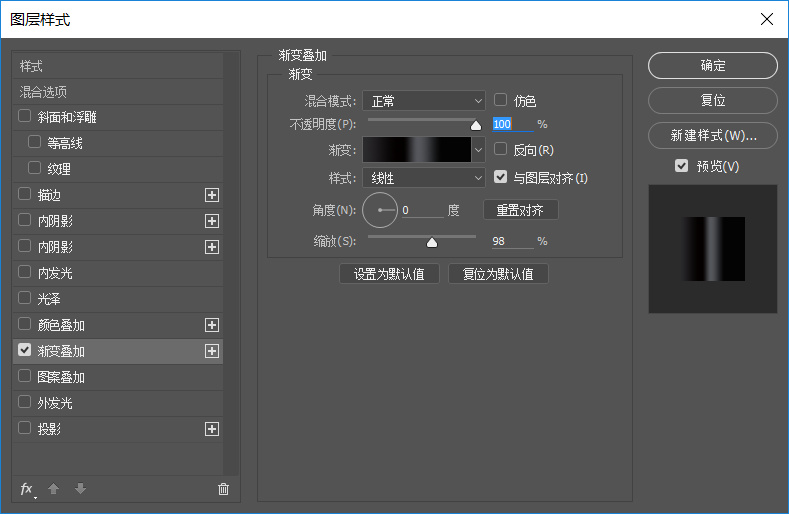Click the plus icon next to 渐变叠加
Image resolution: width=789 pixels, height=514 pixels.
[212, 351]
